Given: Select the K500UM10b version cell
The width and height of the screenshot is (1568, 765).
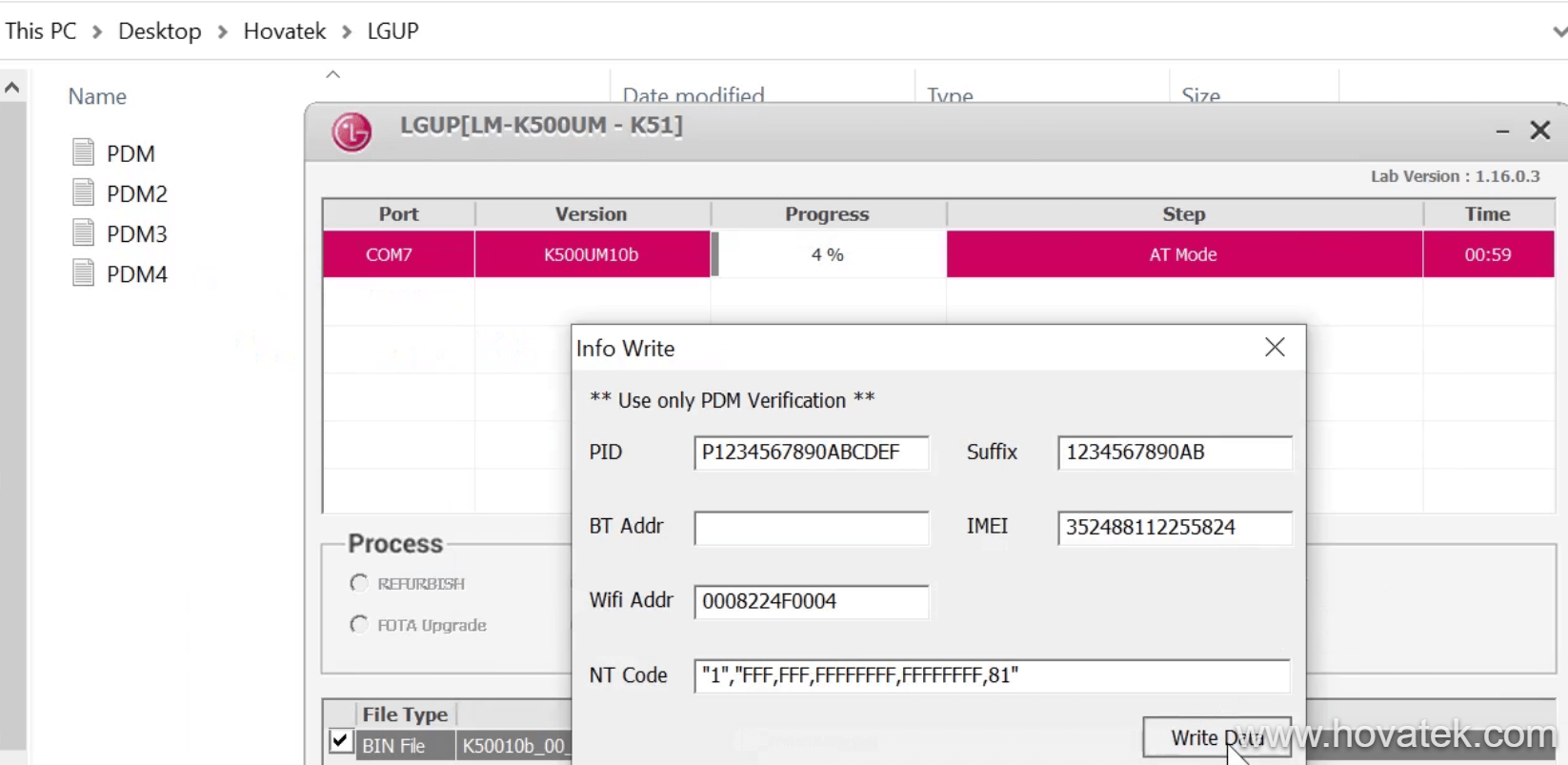Looking at the screenshot, I should click(592, 254).
